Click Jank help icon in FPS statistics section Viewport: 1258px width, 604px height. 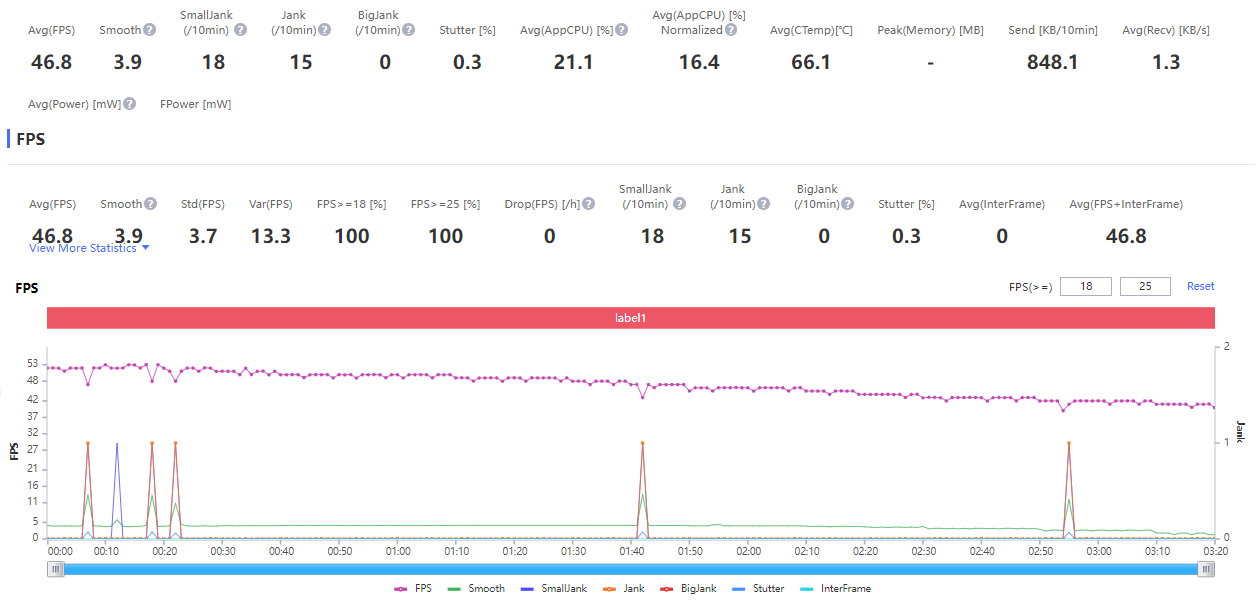(763, 204)
